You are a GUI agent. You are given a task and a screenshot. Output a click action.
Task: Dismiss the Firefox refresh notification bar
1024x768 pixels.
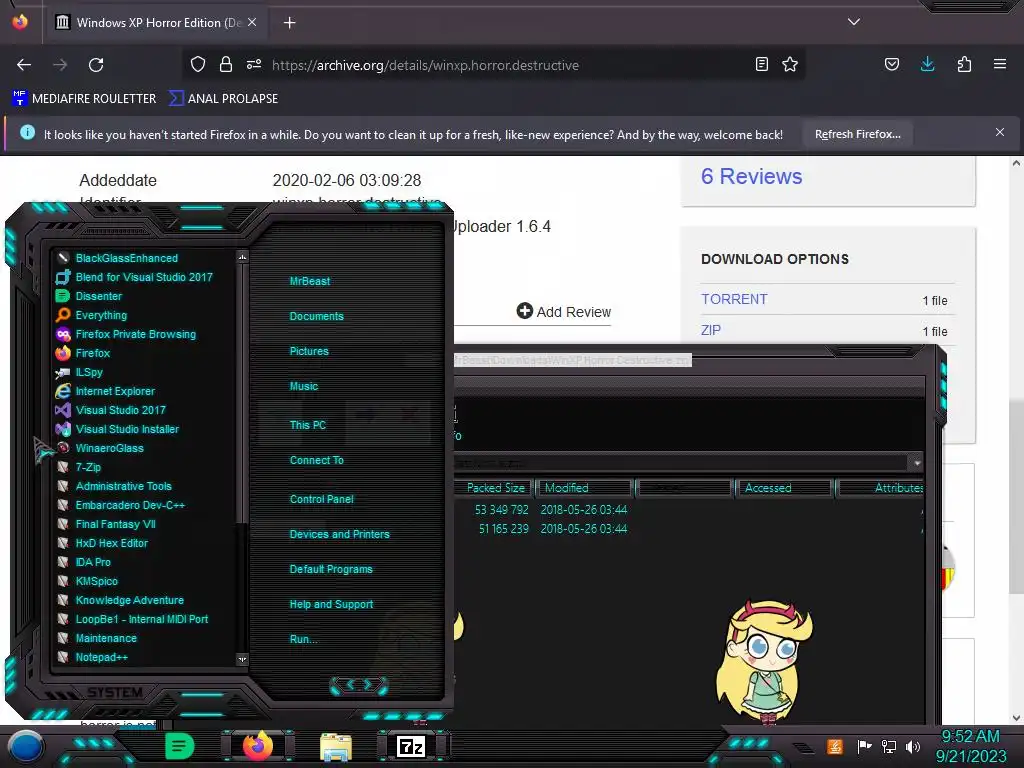(x=1000, y=133)
